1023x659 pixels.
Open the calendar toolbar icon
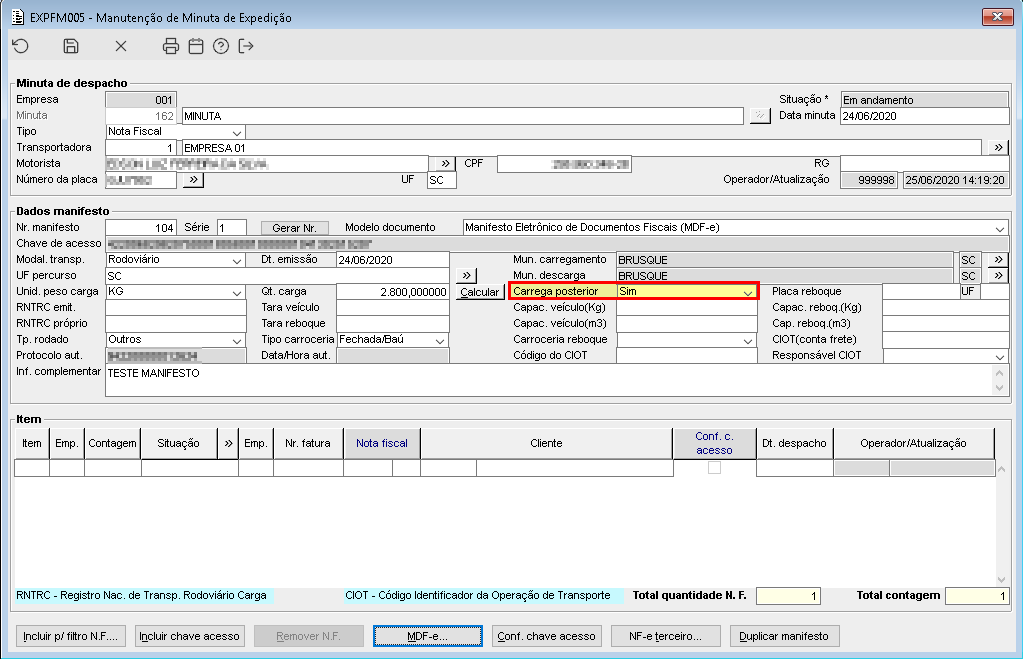click(x=196, y=46)
